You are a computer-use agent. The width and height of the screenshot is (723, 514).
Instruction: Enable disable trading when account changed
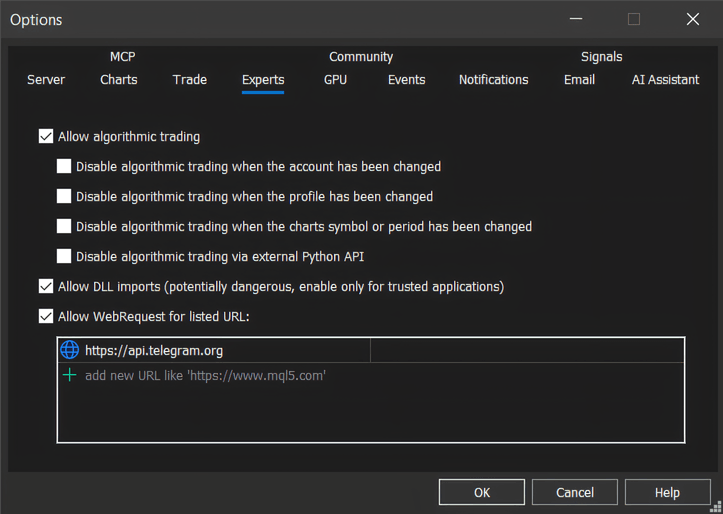(64, 166)
